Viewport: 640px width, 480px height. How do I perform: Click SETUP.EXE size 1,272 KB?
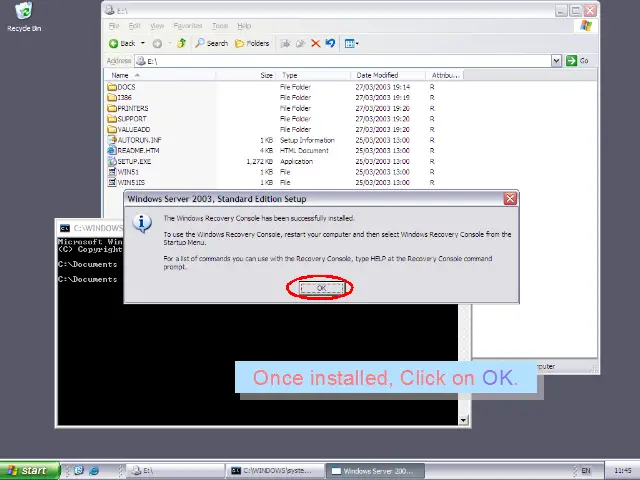[x=260, y=162]
